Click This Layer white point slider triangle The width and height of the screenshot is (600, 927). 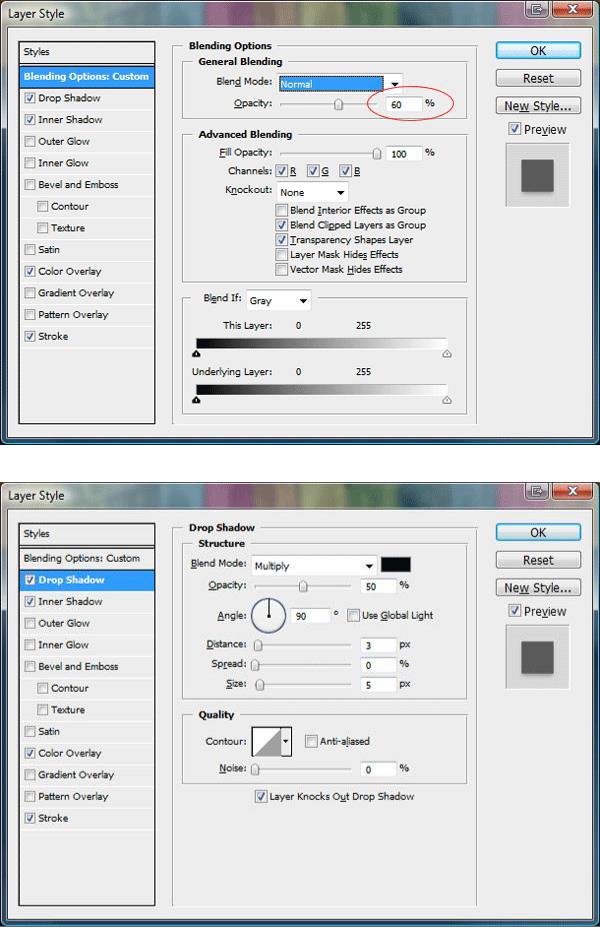pos(447,354)
